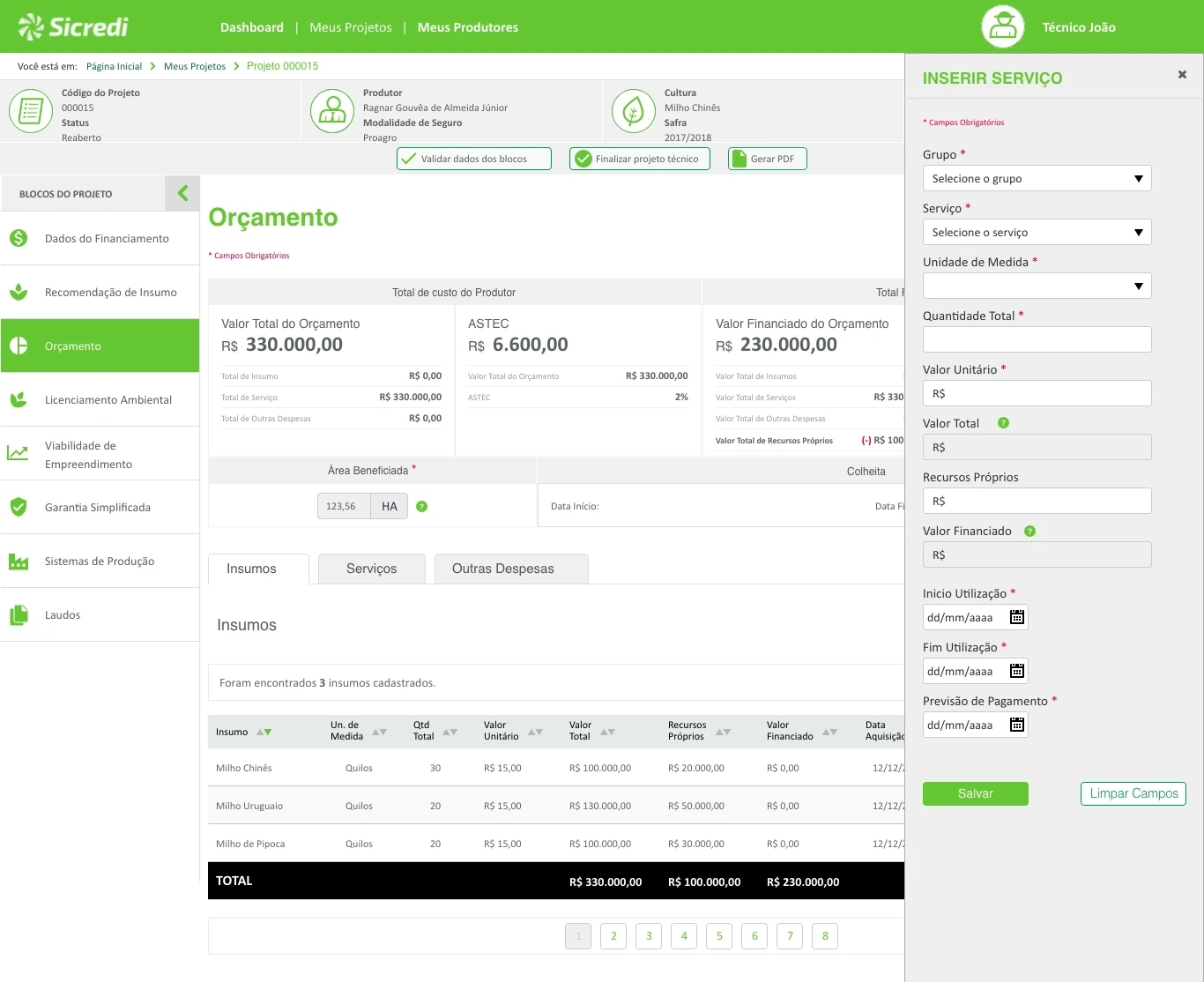Open the Grupo dropdown

(1037, 178)
